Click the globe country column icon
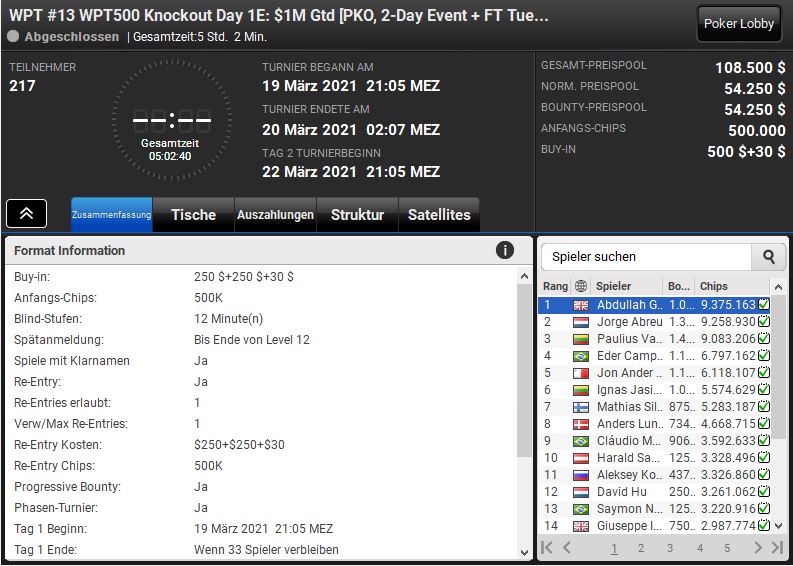 tap(581, 286)
